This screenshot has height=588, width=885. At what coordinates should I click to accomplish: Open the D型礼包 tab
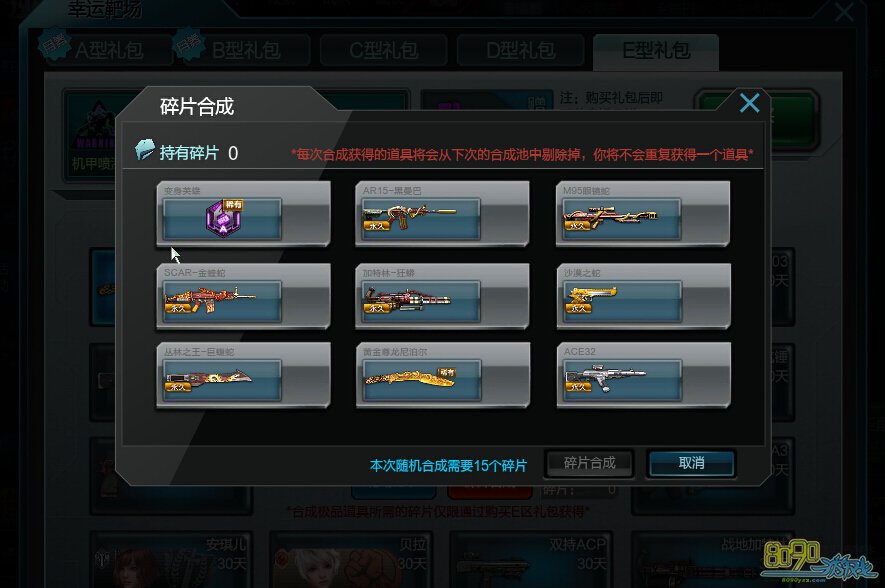(520, 50)
